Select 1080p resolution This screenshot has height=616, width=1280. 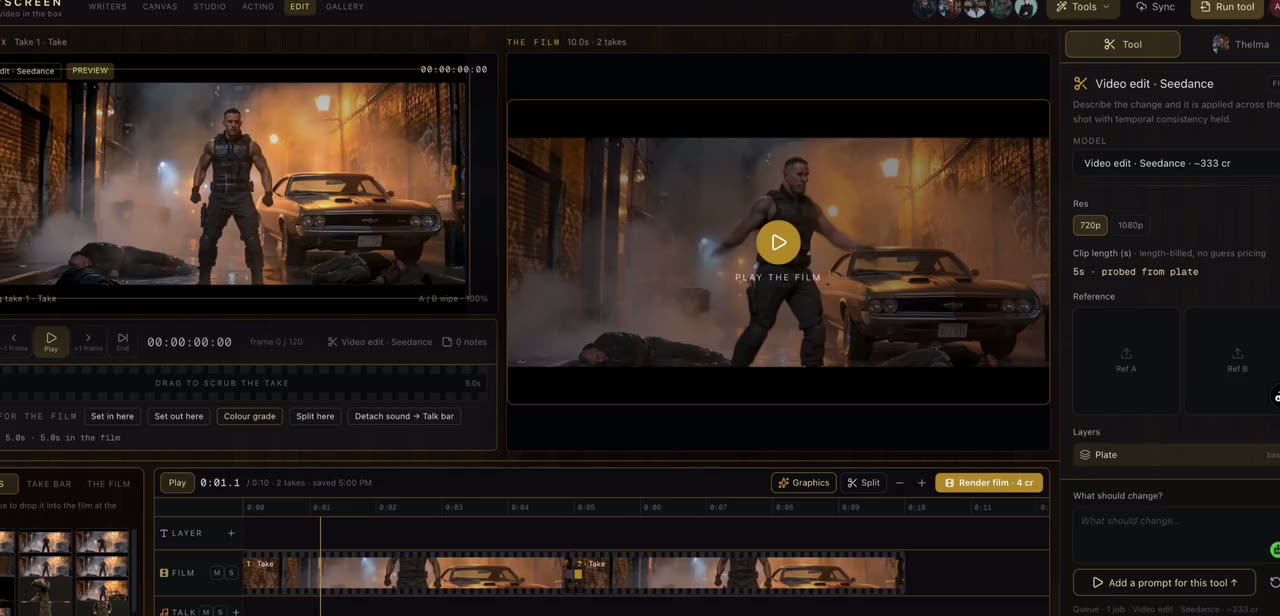point(1130,225)
